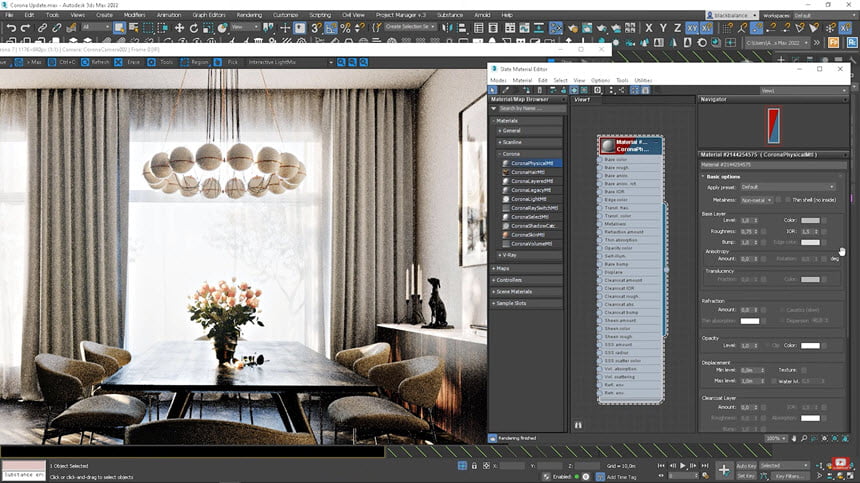Toggle the displacement water lvl checkbox
The width and height of the screenshot is (860, 483).
[x=774, y=381]
